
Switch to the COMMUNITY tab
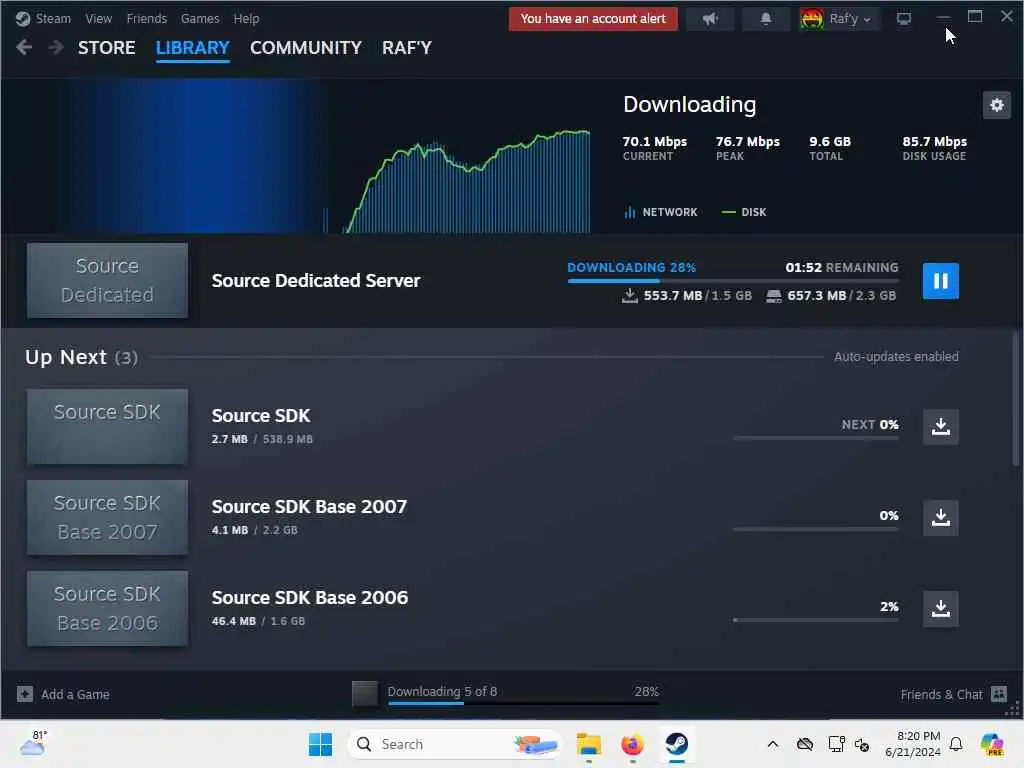tap(306, 48)
